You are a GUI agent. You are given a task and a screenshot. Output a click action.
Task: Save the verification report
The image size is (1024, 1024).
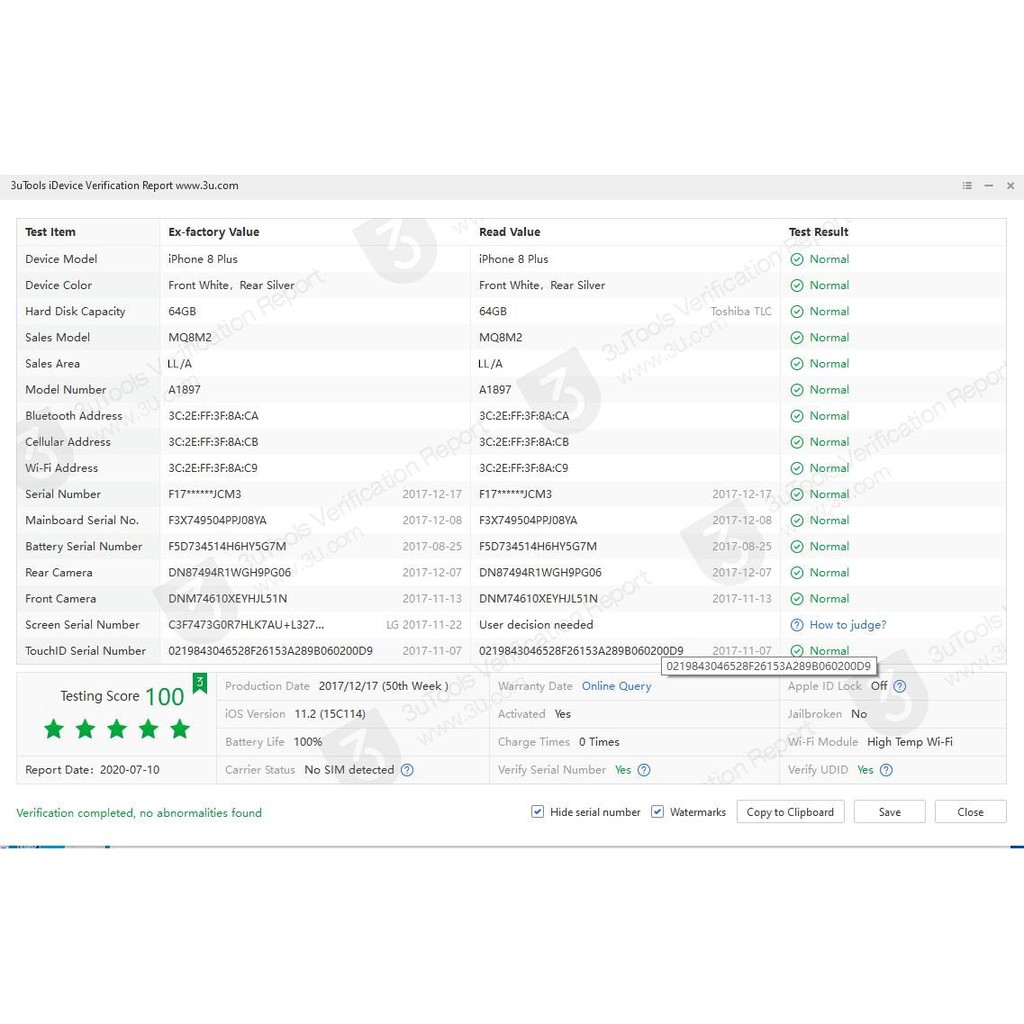[x=889, y=812]
